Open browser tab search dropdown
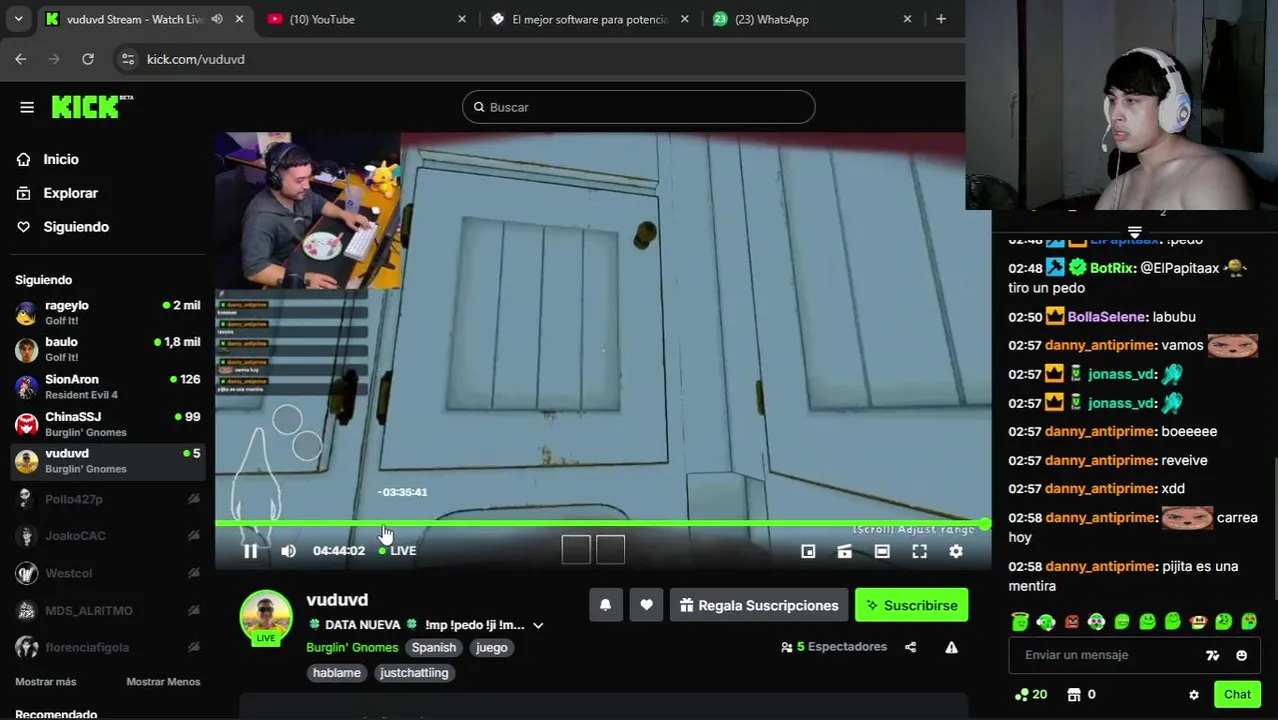Screen dimensions: 1278x720 tap(18, 19)
